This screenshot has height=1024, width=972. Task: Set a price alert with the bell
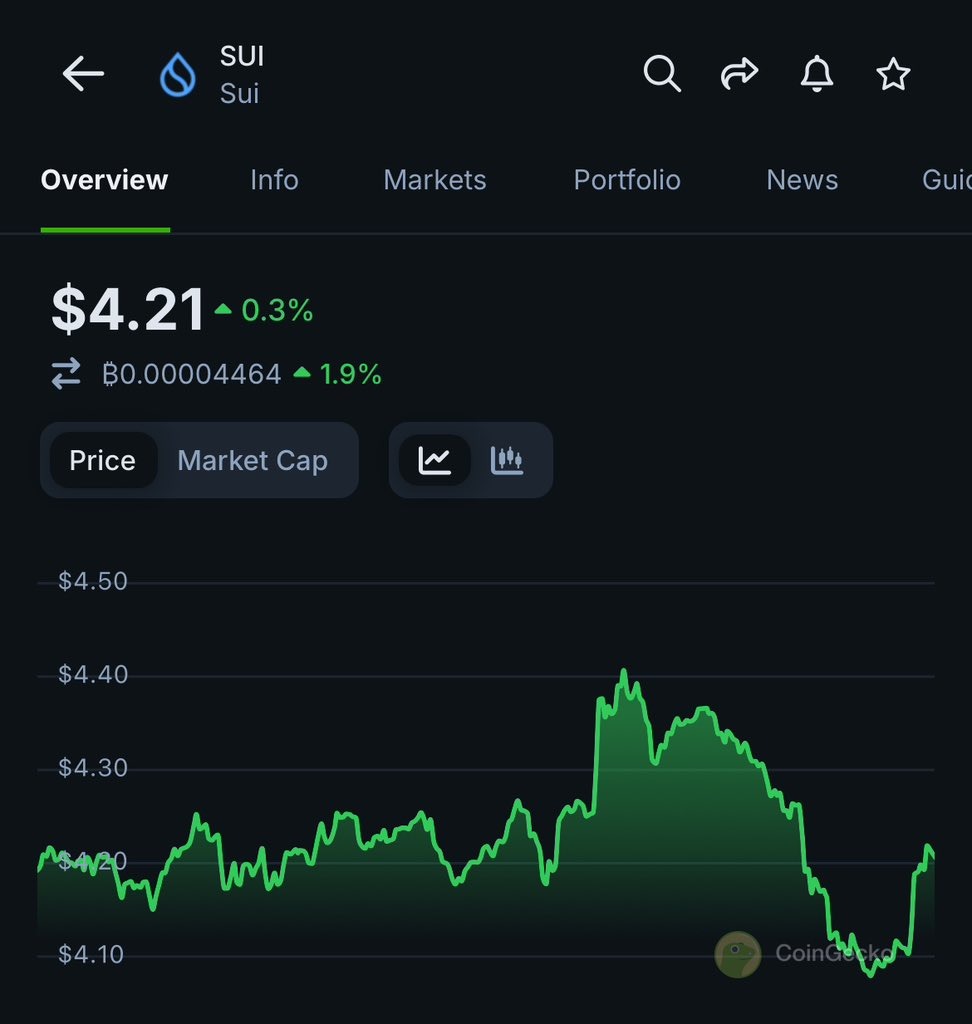[817, 74]
